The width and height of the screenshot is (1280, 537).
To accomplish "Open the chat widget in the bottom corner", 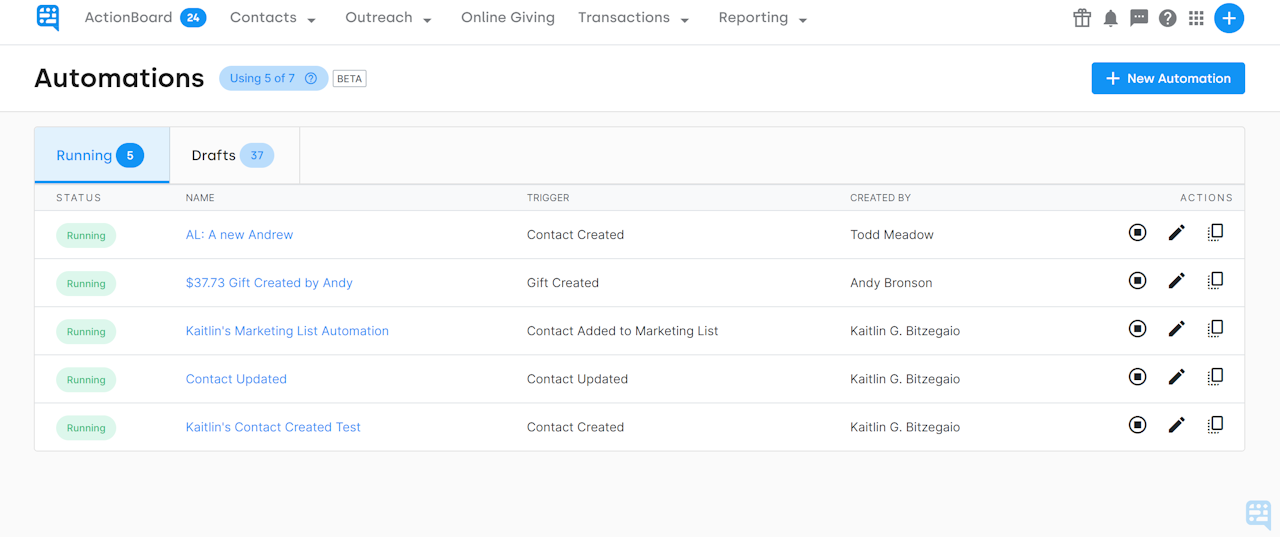I will [1258, 515].
